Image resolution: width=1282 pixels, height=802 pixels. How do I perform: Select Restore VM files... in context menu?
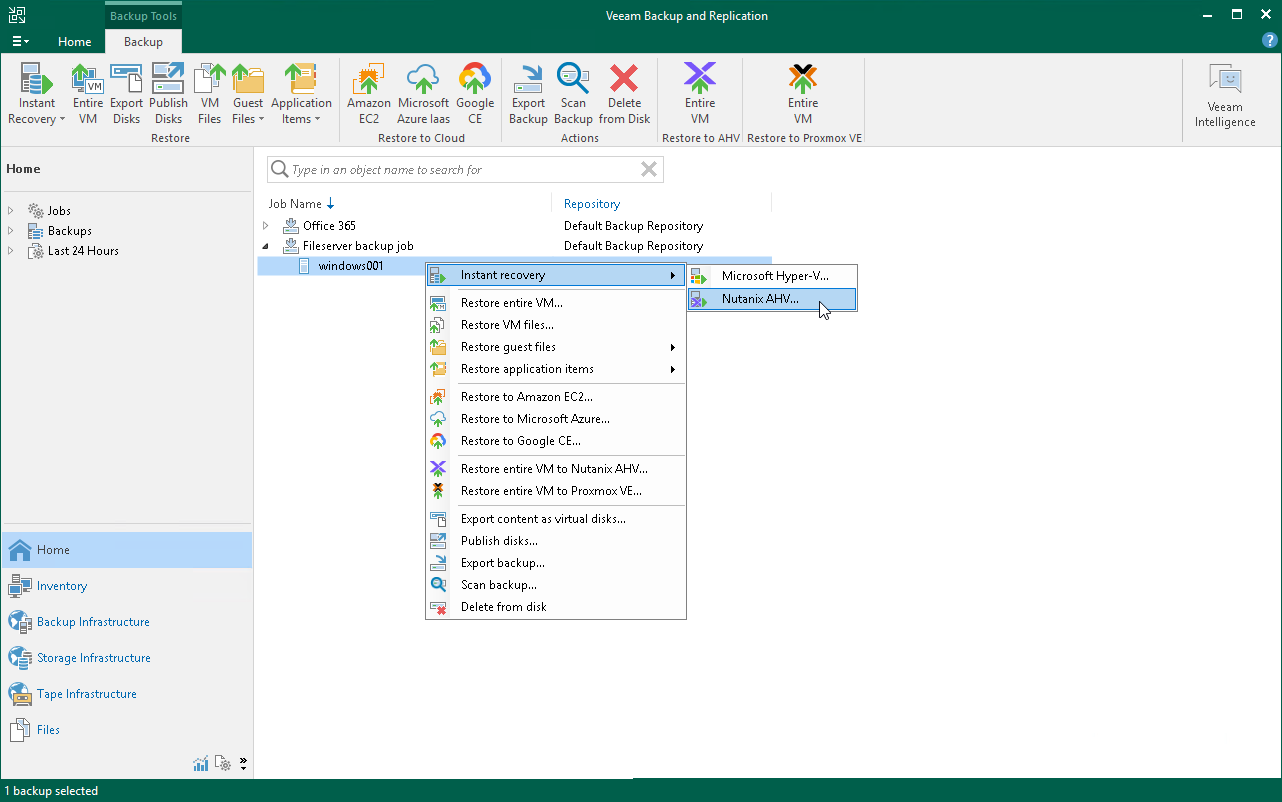pos(556,325)
